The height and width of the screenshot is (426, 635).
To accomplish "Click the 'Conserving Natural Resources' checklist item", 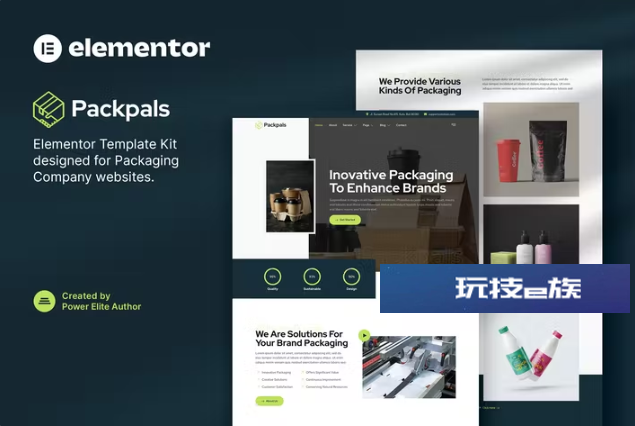I will pyautogui.click(x=327, y=387).
